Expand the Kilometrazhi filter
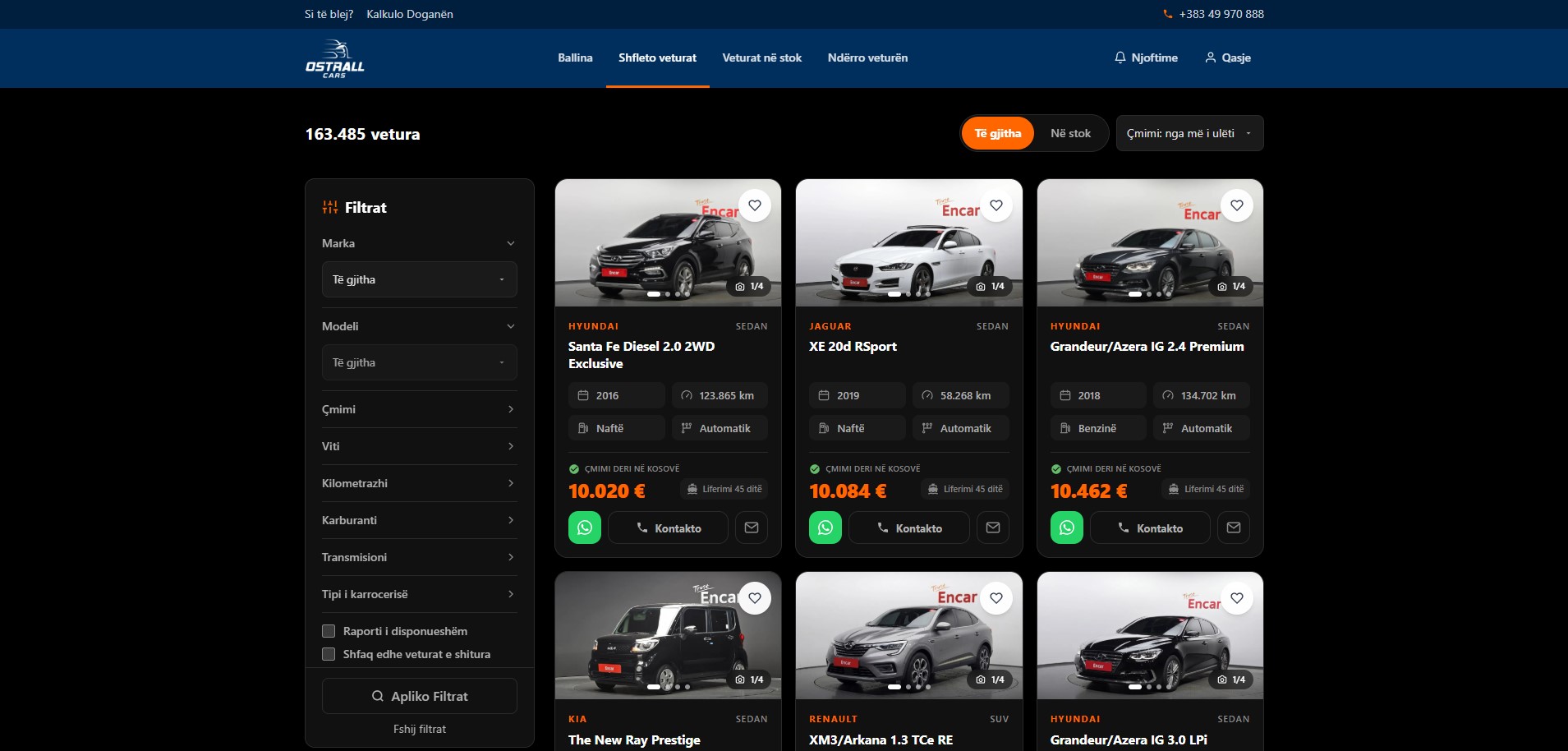This screenshot has width=1568, height=751. point(420,483)
